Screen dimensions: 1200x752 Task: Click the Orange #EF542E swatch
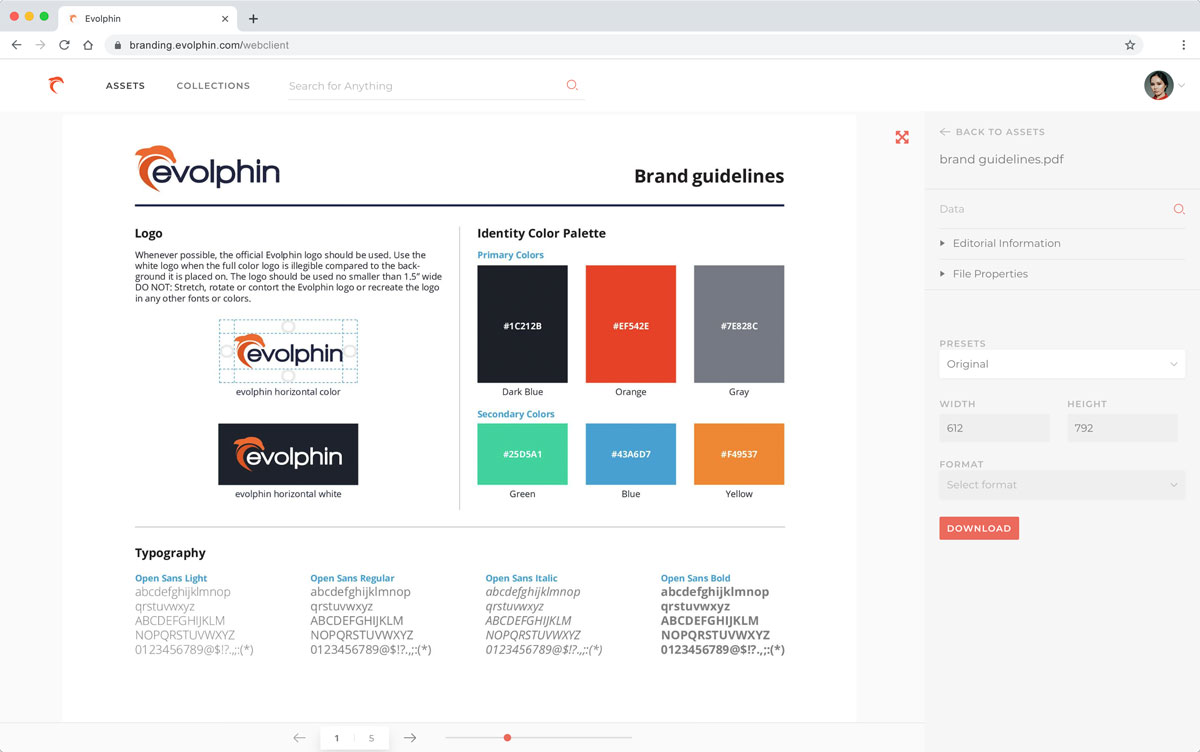(x=631, y=324)
